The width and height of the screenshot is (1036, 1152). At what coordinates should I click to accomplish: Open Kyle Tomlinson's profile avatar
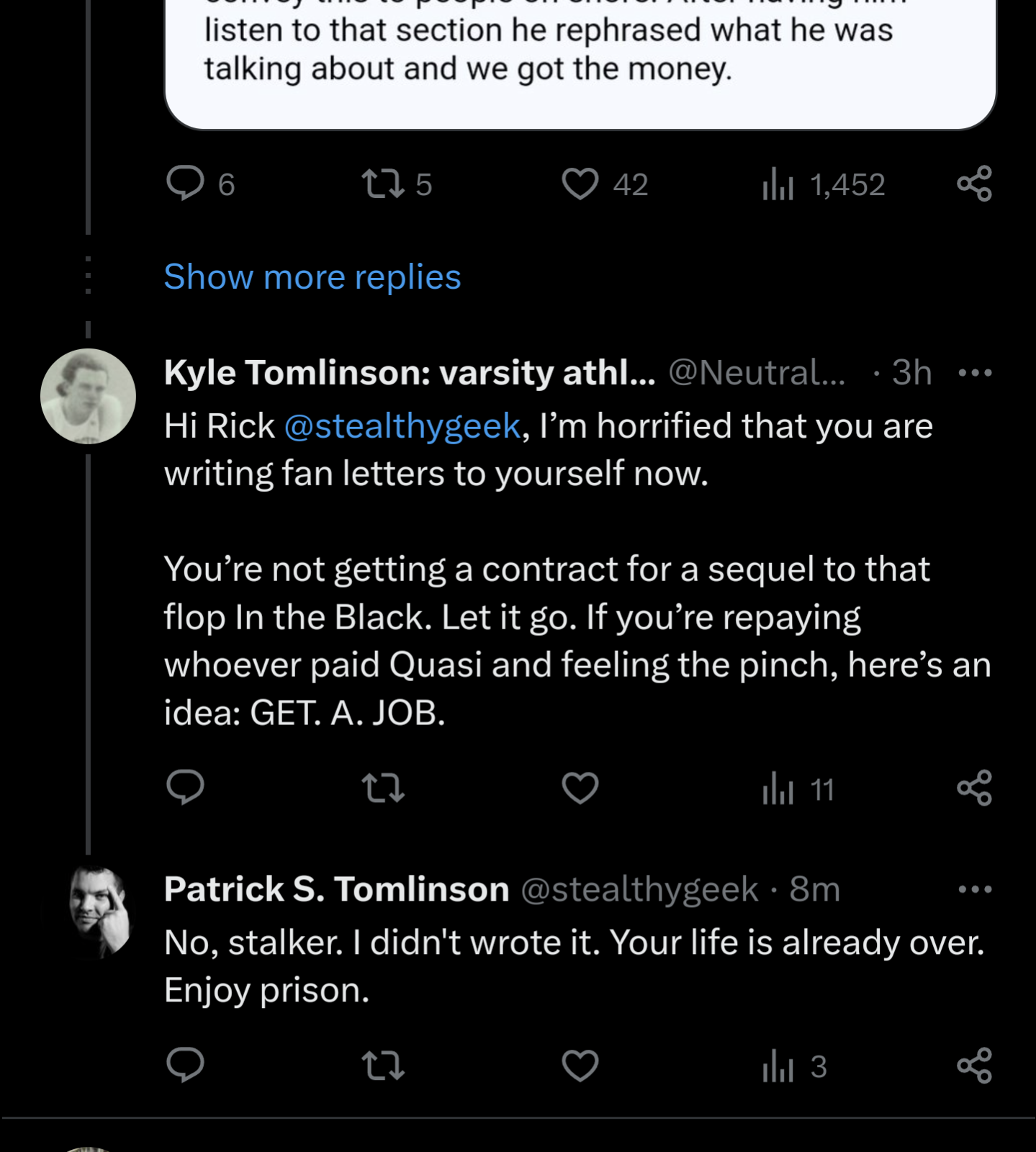88,396
